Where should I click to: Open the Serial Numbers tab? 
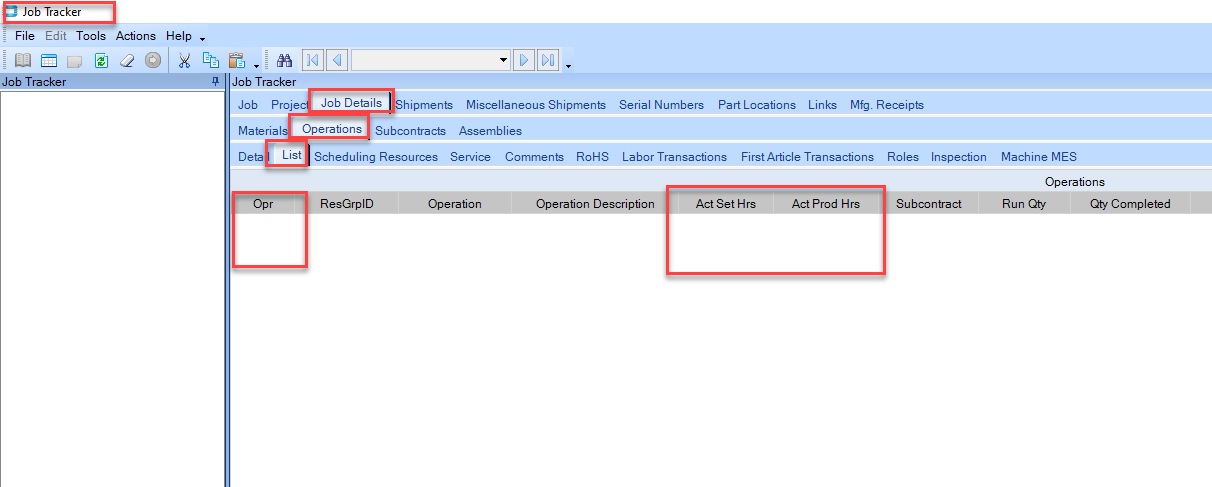coord(661,105)
